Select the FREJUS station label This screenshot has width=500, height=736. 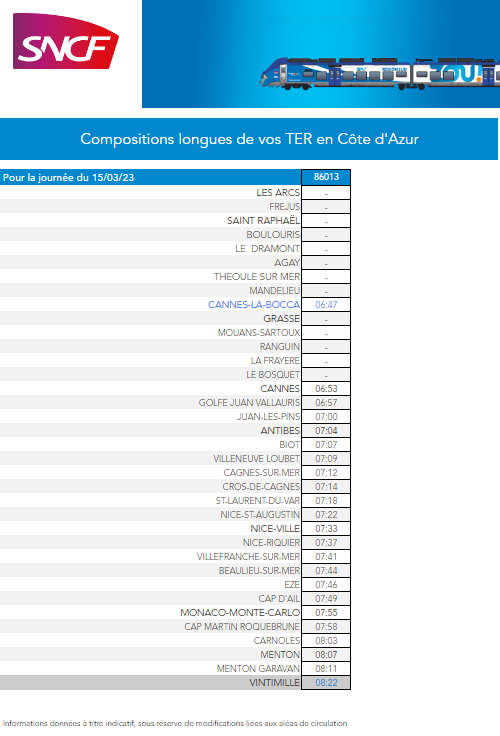point(284,207)
